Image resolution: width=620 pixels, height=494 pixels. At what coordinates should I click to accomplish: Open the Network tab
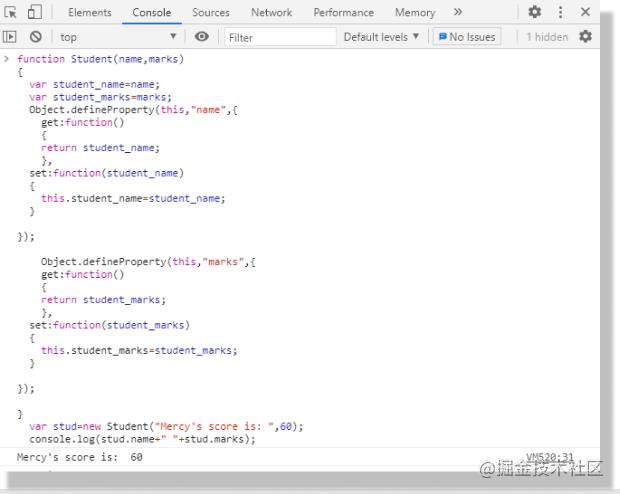[272, 13]
